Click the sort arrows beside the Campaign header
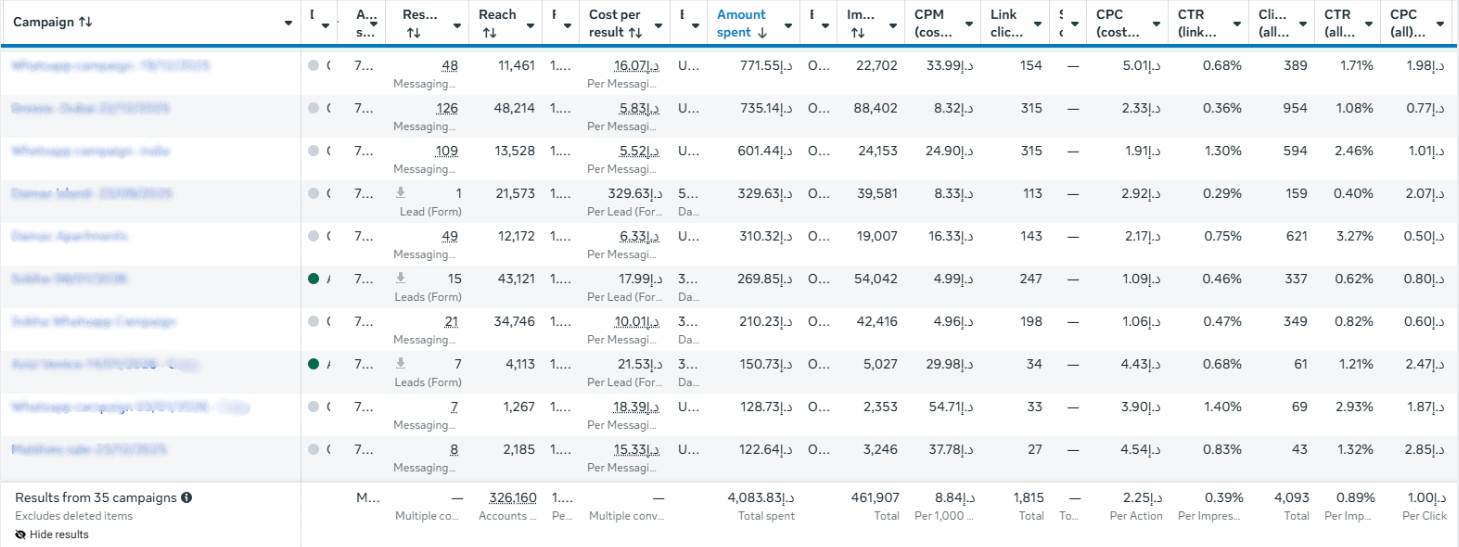1459x547 pixels. [86, 23]
